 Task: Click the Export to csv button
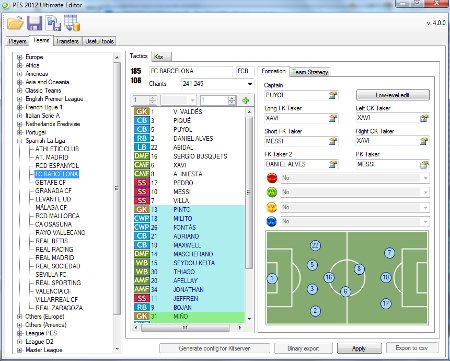[412, 348]
